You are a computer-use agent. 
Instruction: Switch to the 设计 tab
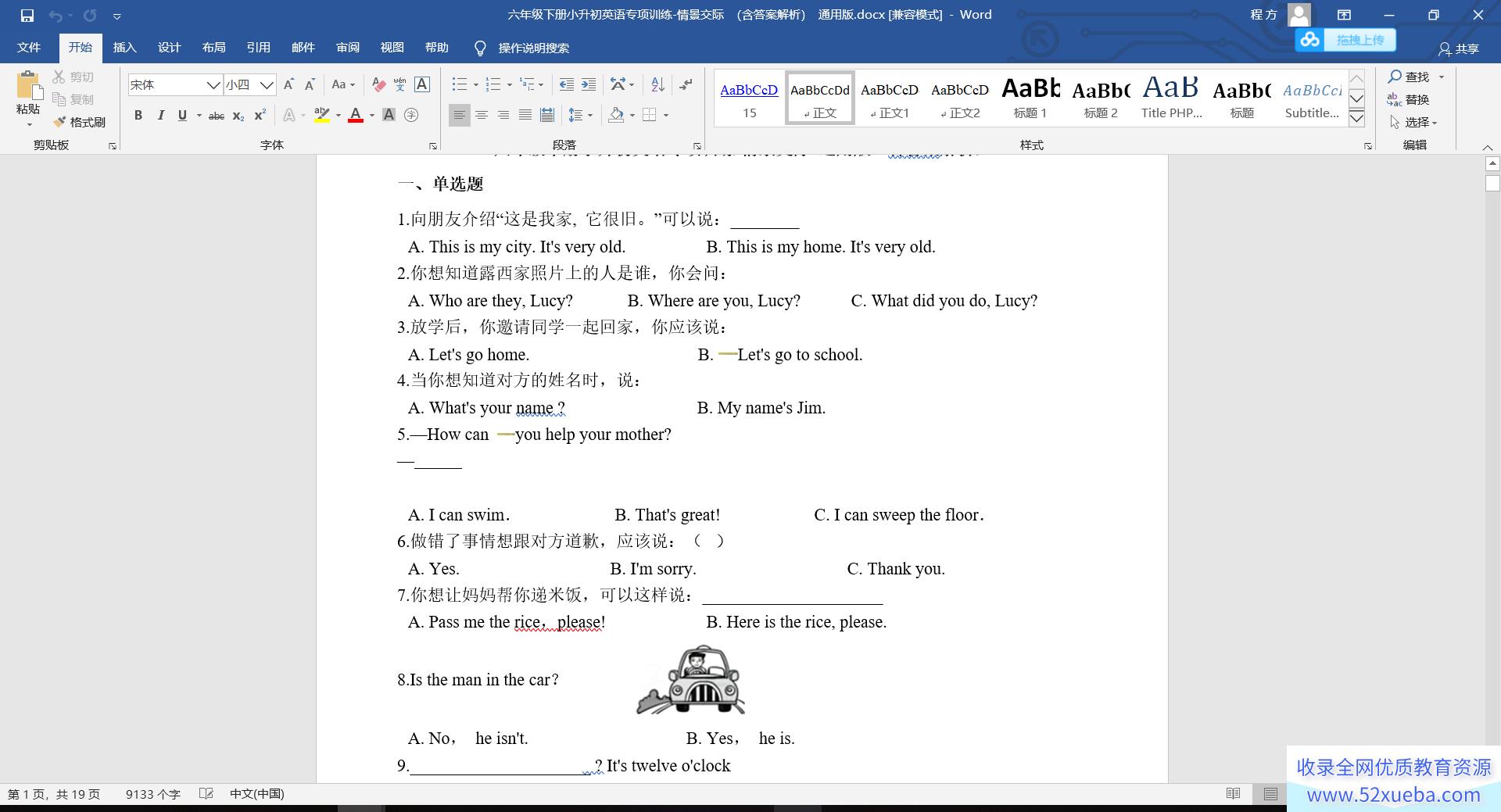pos(169,48)
